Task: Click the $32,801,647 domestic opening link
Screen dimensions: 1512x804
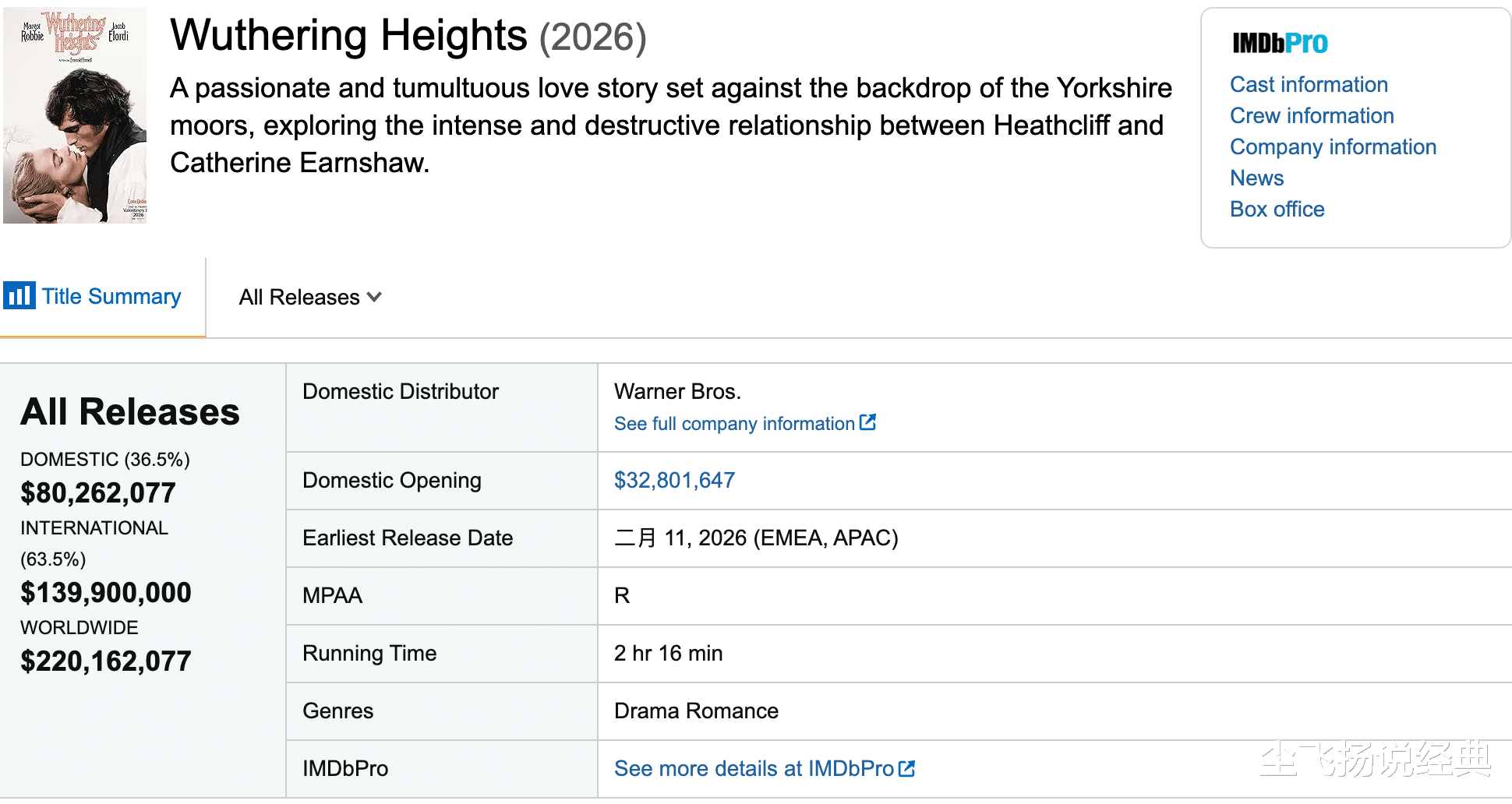Action: pos(674,480)
